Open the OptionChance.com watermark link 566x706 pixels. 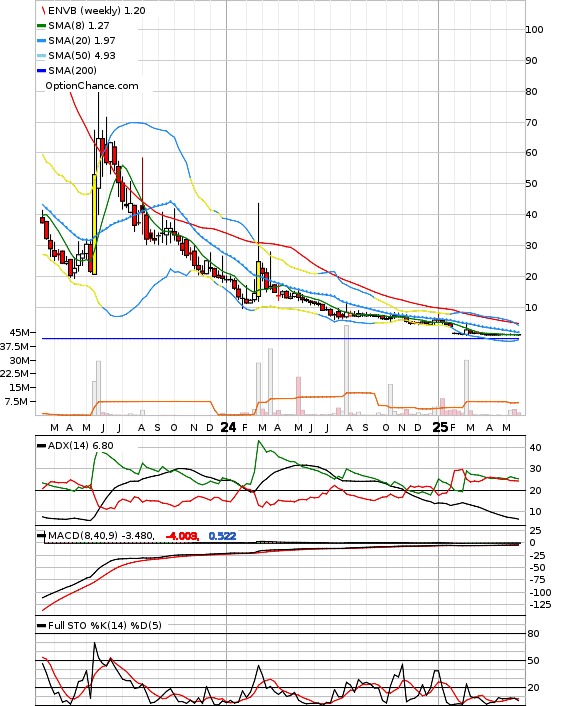tap(92, 86)
